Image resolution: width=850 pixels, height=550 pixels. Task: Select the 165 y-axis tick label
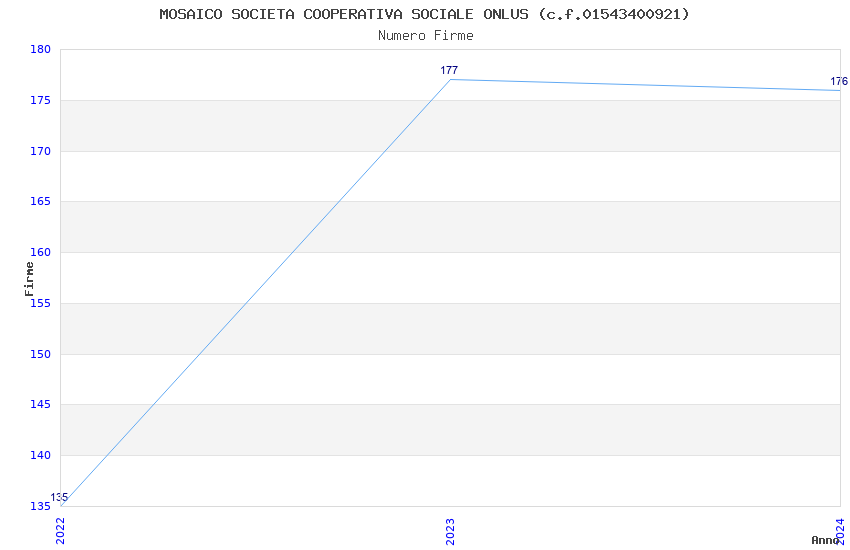40,202
